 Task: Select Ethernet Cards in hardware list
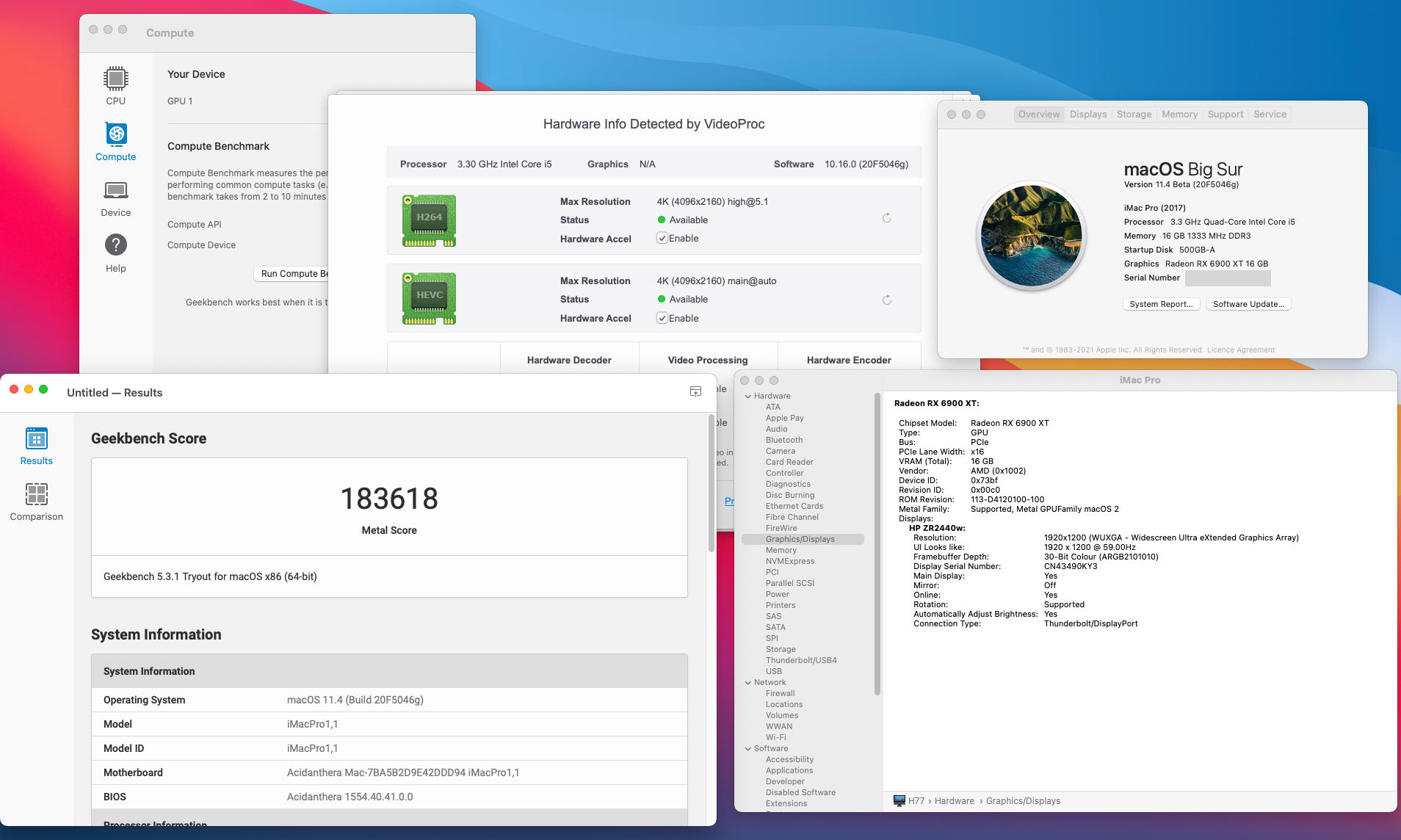[794, 507]
